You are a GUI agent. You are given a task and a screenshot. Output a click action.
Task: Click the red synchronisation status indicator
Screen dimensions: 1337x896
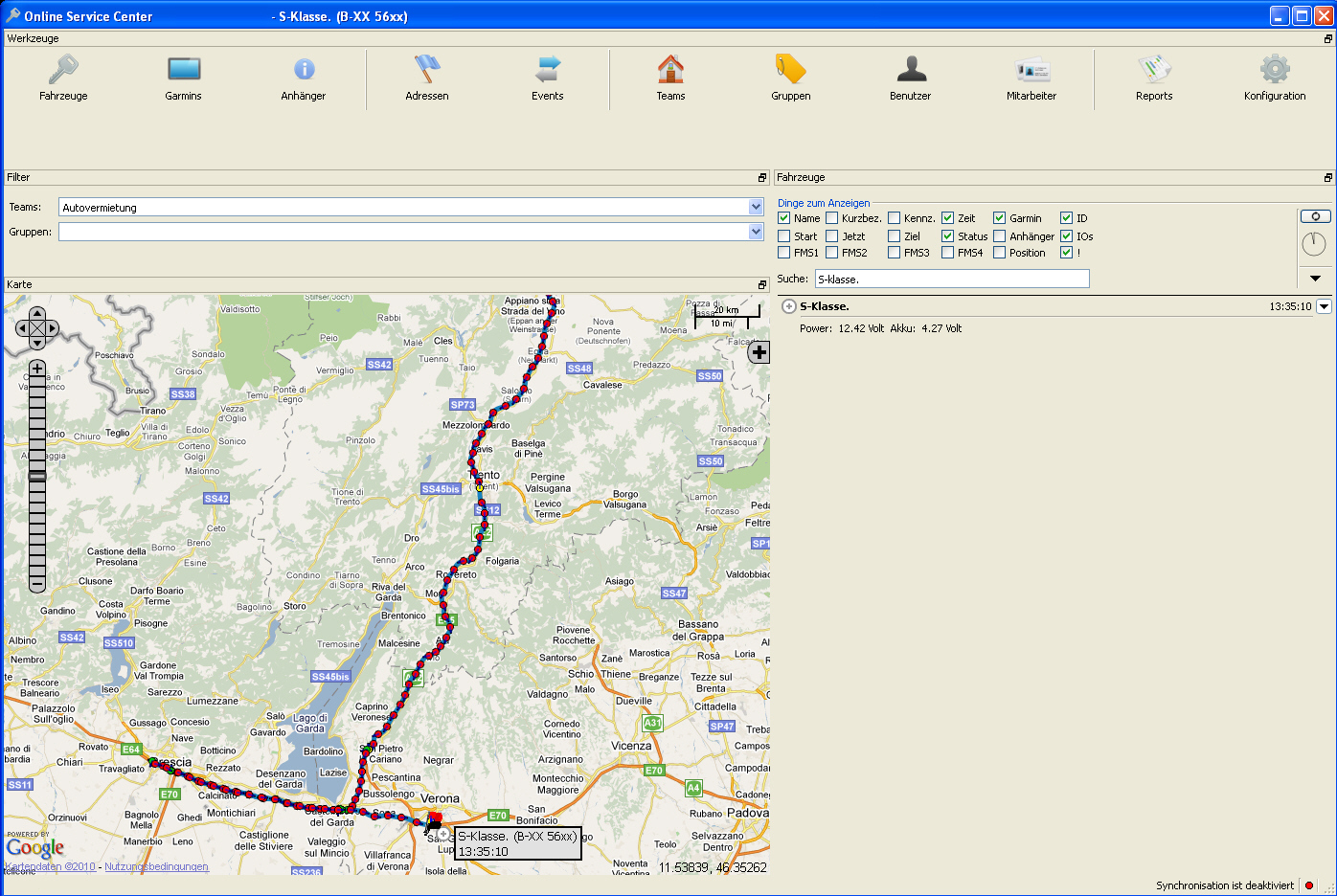click(x=1309, y=885)
